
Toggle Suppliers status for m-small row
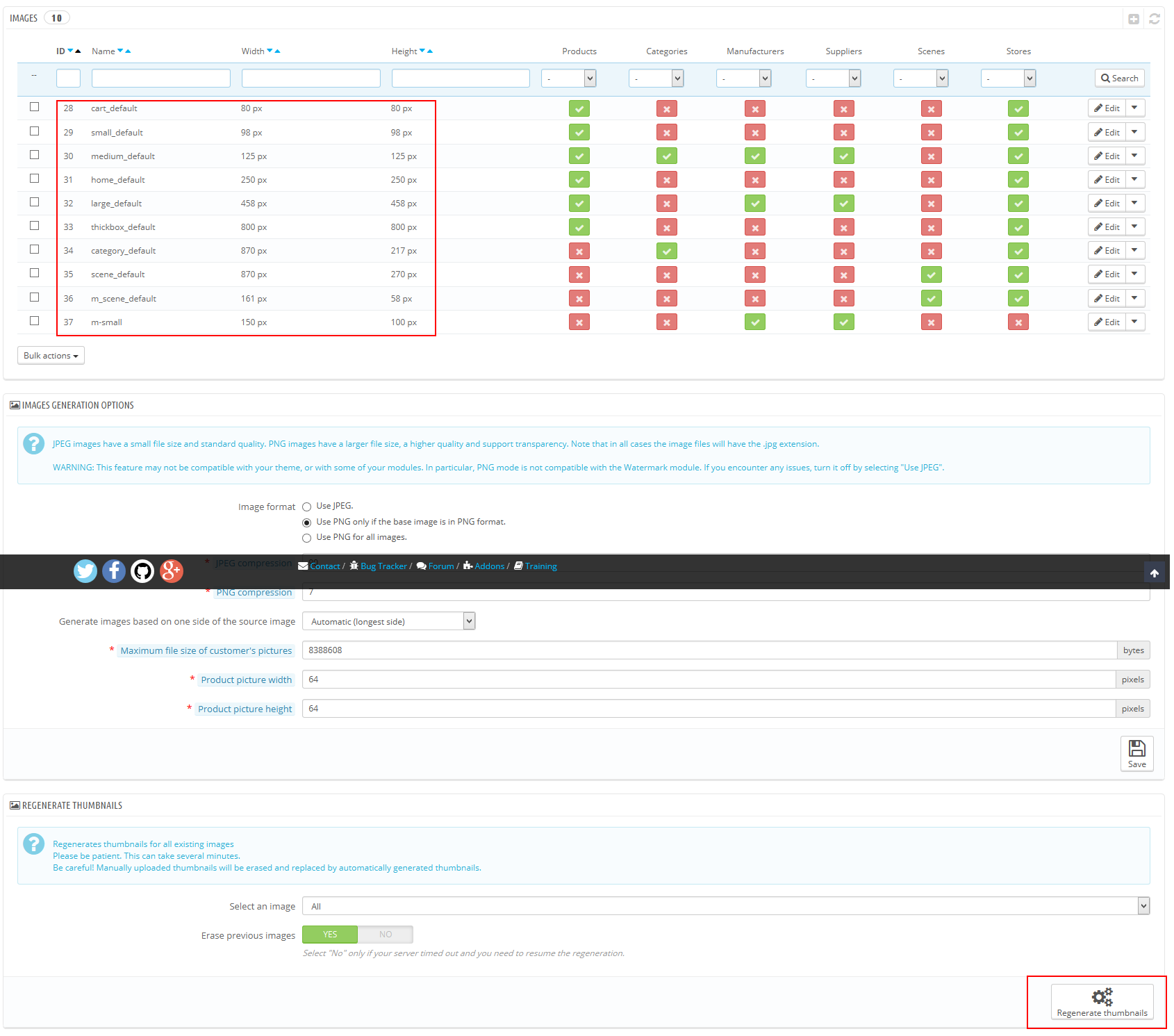844,322
